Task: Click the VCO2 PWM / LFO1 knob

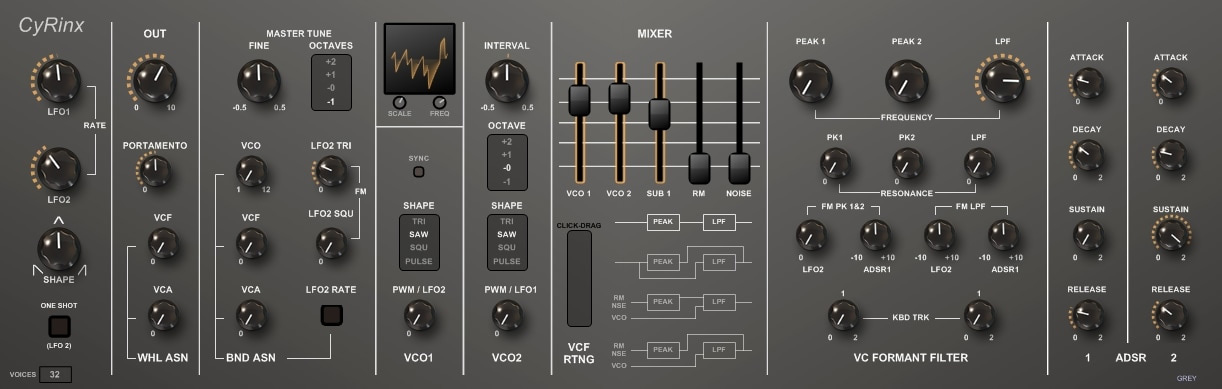Action: point(507,316)
